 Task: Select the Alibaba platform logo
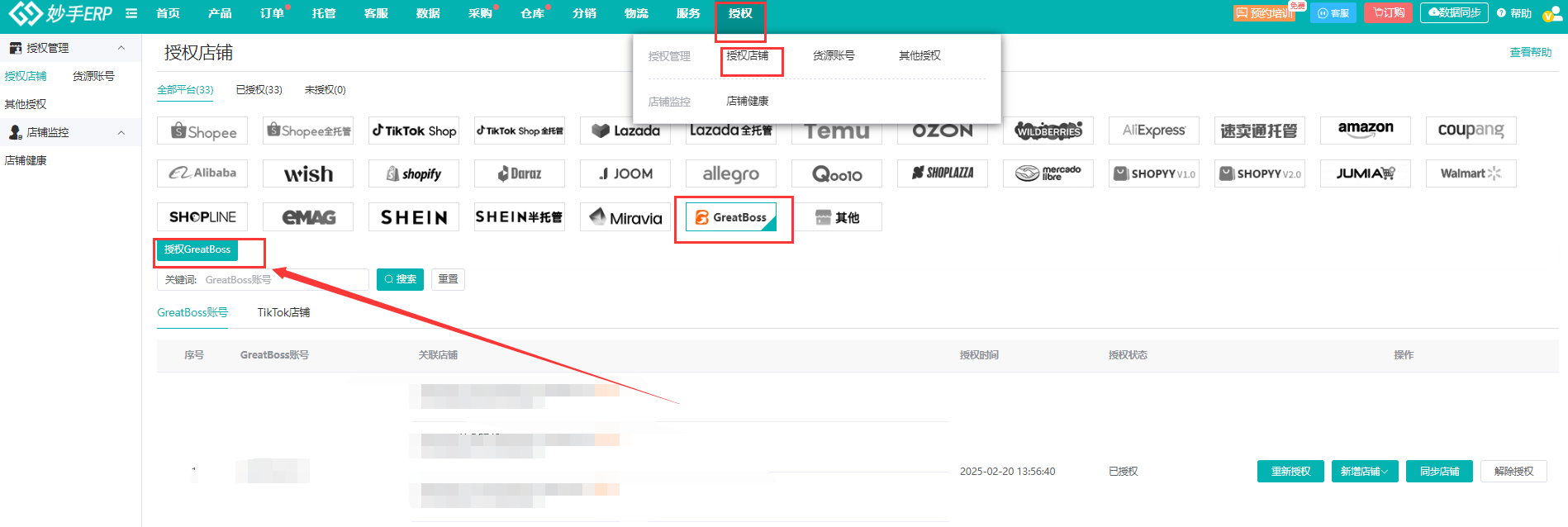pyautogui.click(x=202, y=173)
